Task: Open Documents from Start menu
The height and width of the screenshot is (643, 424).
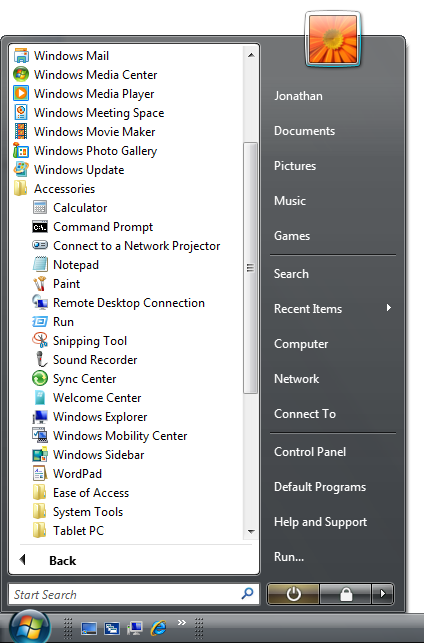Action: 304,131
